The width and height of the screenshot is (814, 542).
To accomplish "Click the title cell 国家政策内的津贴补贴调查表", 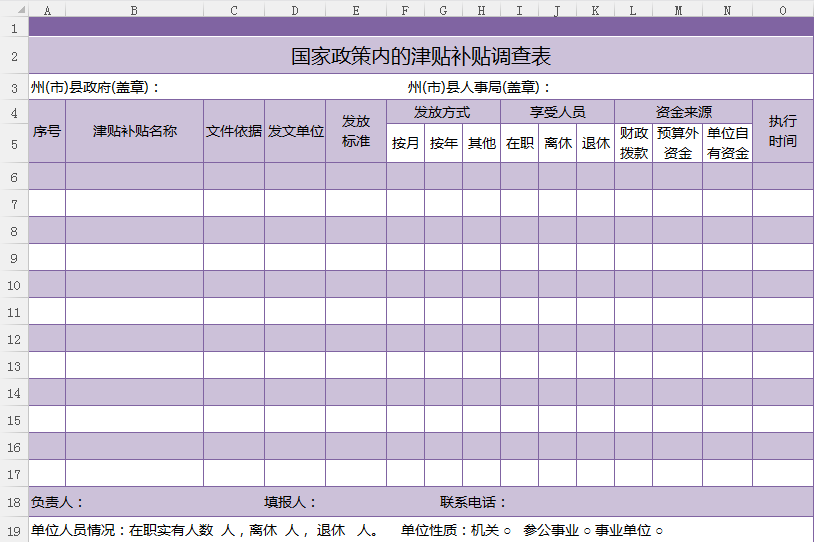I will [x=420, y=56].
